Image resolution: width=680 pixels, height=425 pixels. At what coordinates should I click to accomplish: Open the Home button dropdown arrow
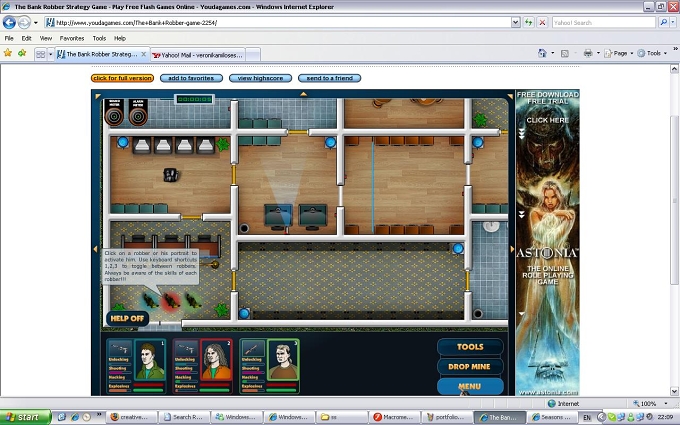(x=552, y=53)
